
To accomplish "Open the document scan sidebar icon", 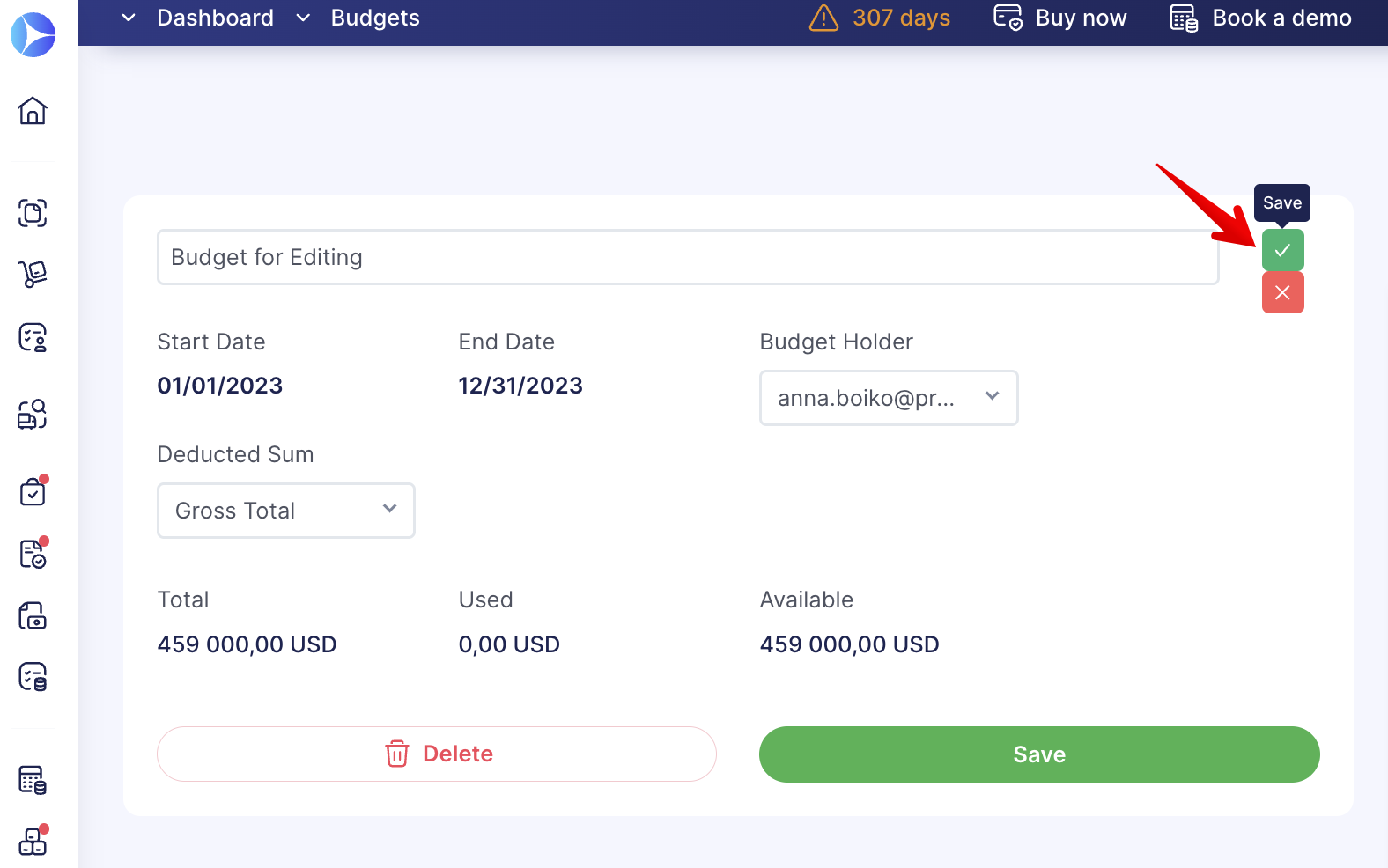I will pyautogui.click(x=33, y=213).
